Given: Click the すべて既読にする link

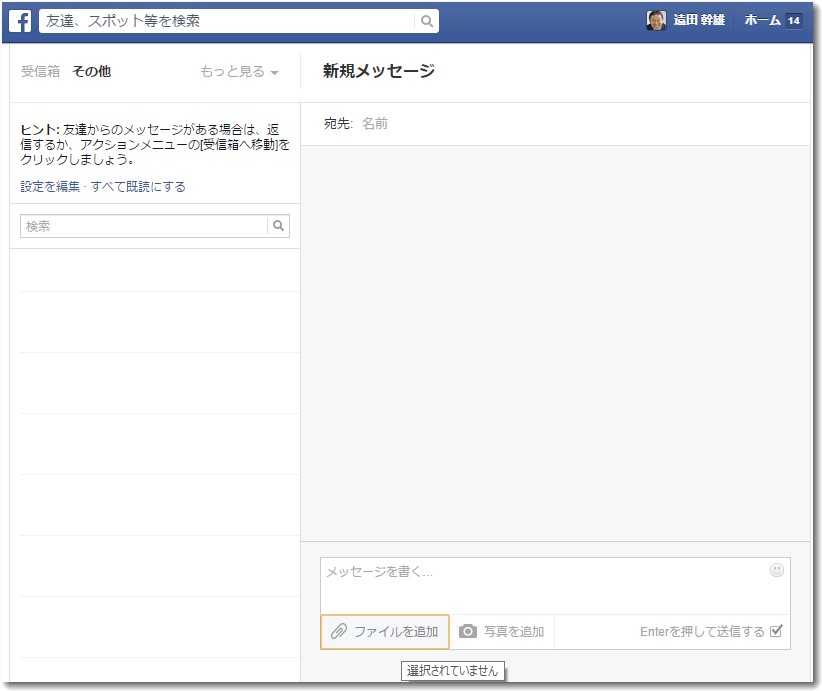Looking at the screenshot, I should click(x=138, y=187).
